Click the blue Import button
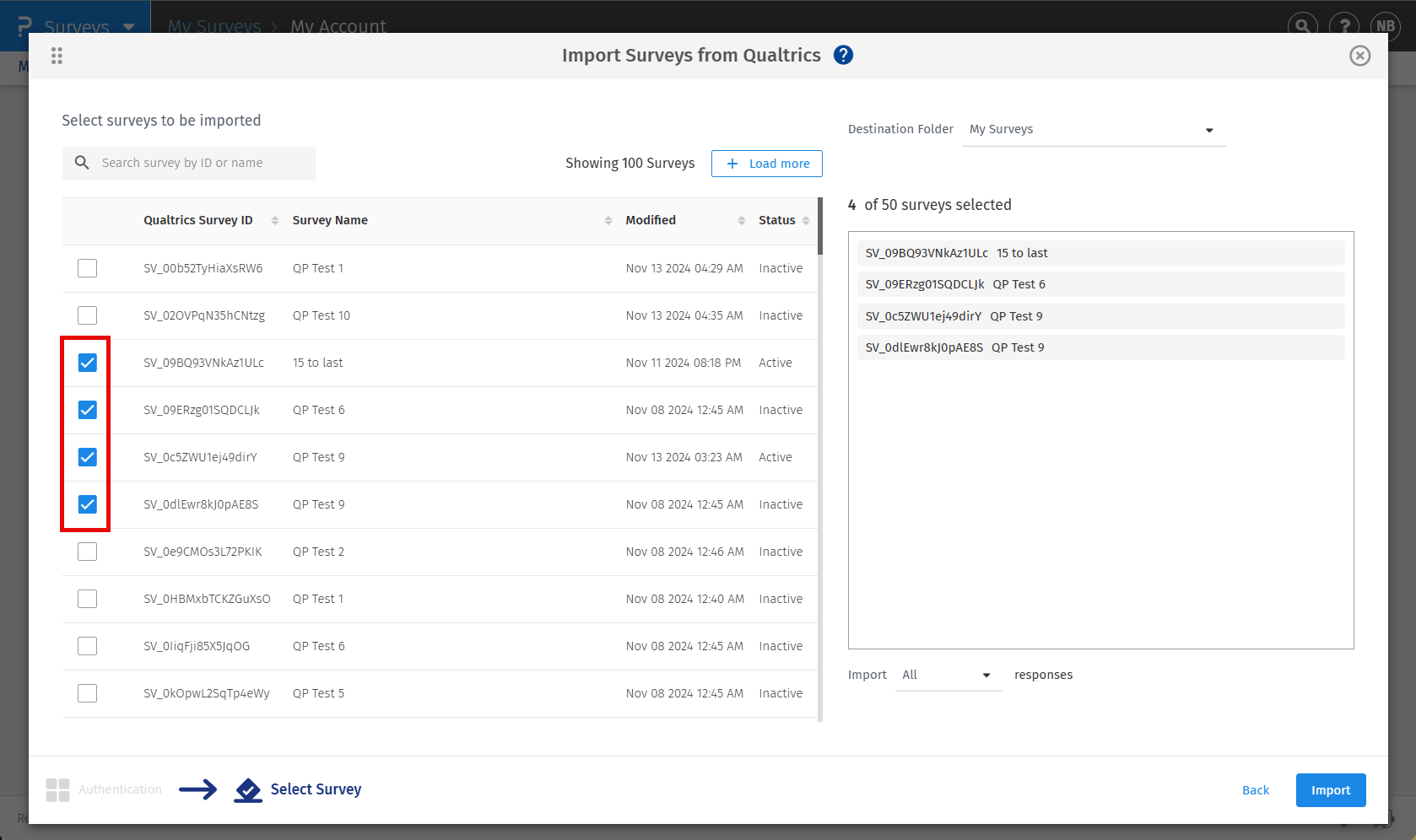The height and width of the screenshot is (840, 1416). (x=1330, y=790)
